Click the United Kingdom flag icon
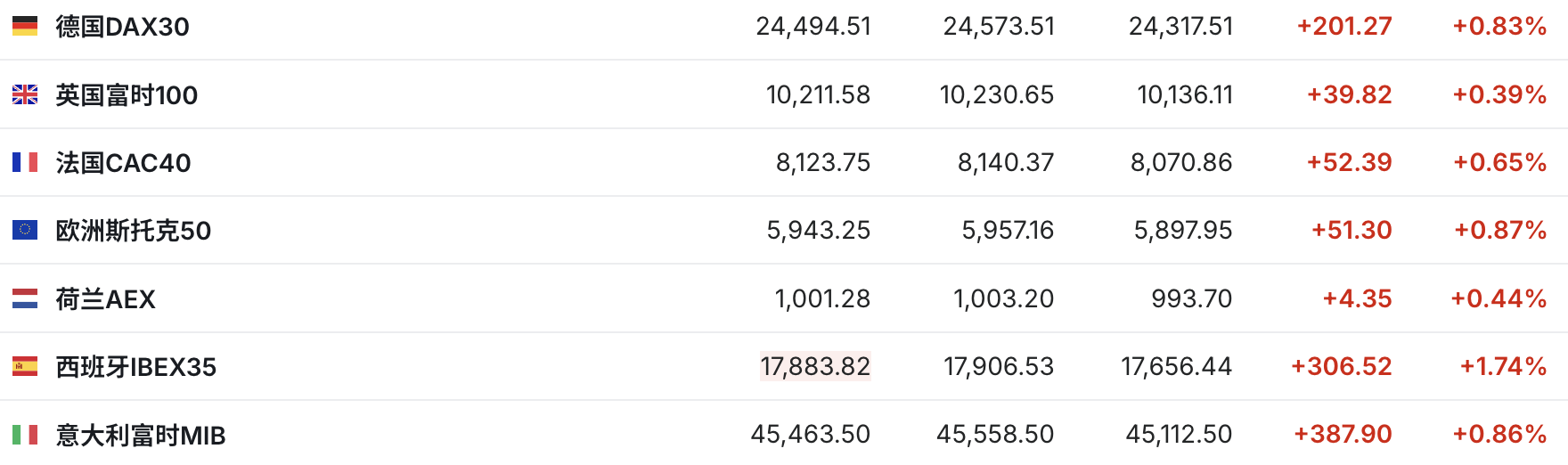The image size is (1568, 465). tap(25, 94)
